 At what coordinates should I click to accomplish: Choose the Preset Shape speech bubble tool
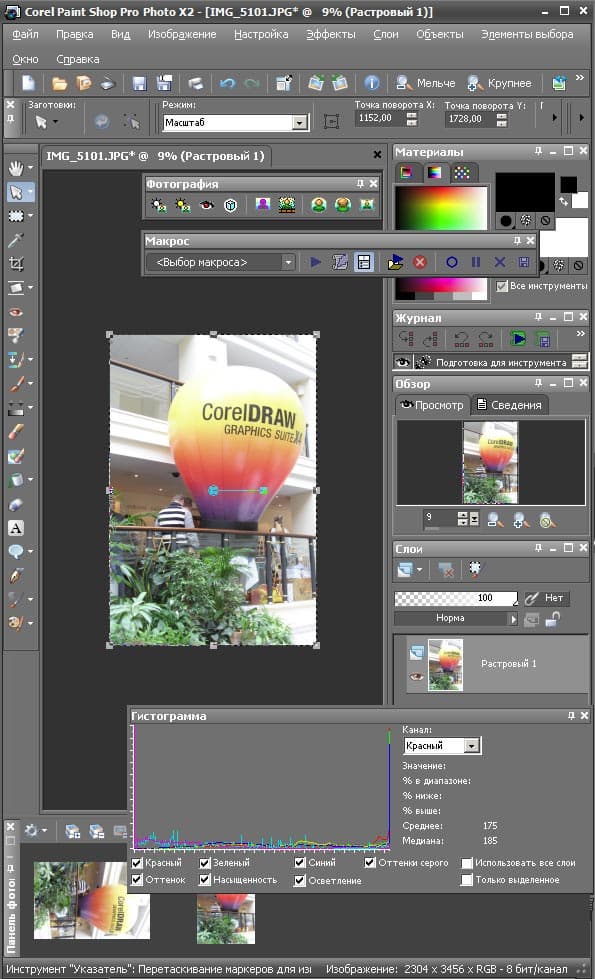coord(16,552)
